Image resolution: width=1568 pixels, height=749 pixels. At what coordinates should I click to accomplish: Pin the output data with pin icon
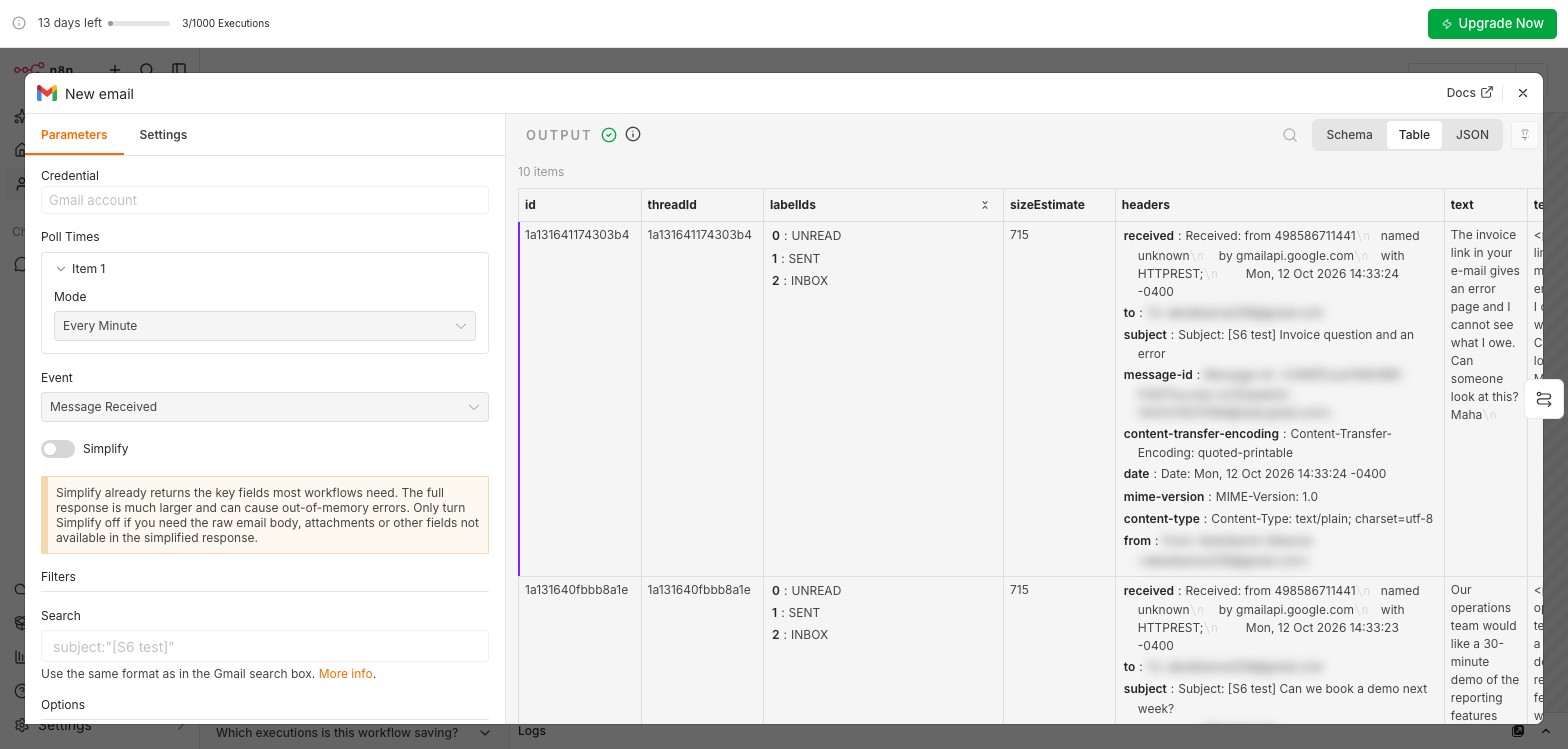click(x=1525, y=135)
